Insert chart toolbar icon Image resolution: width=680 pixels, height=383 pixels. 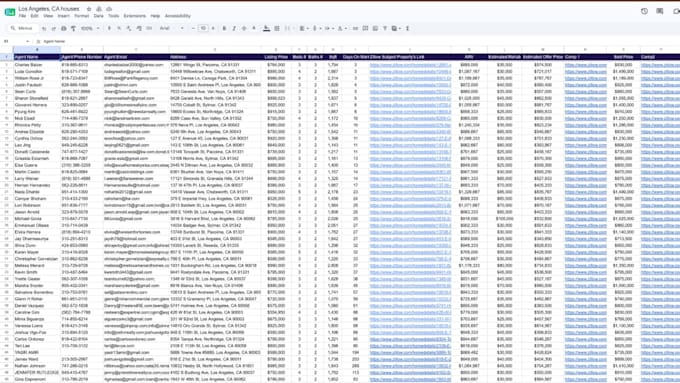pyautogui.click(x=375, y=29)
